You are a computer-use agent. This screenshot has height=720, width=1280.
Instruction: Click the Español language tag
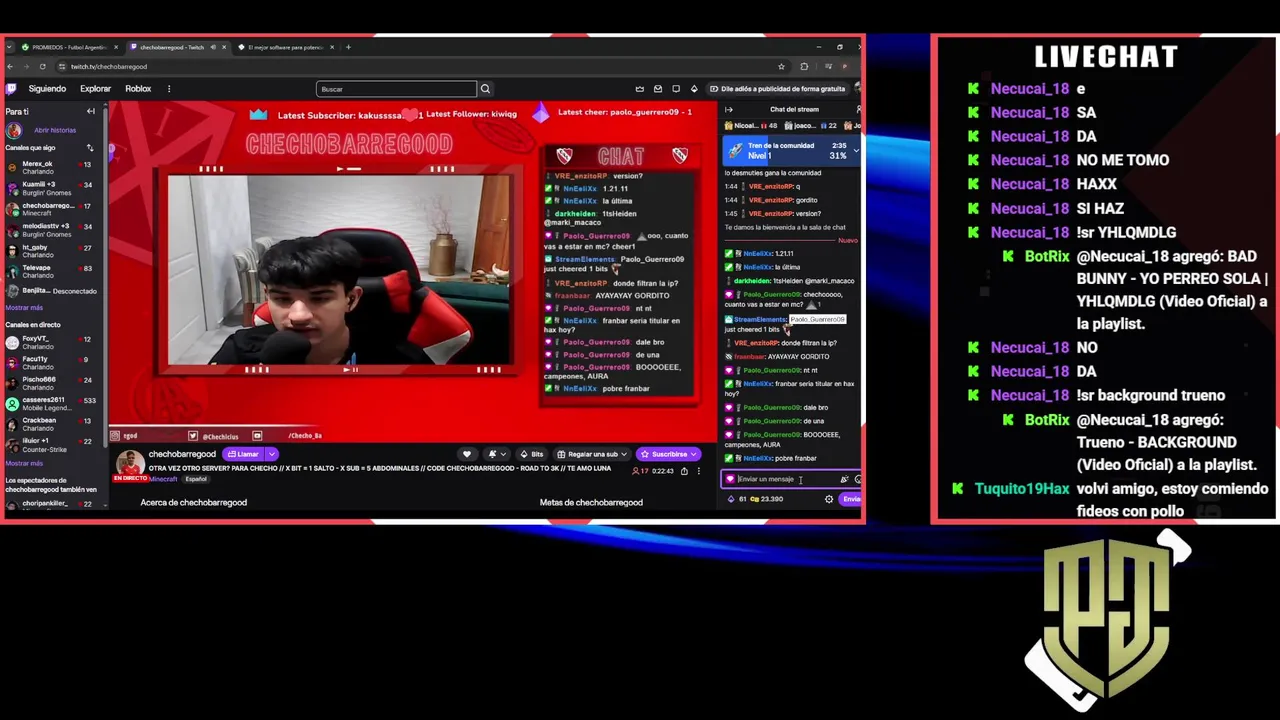tap(195, 479)
